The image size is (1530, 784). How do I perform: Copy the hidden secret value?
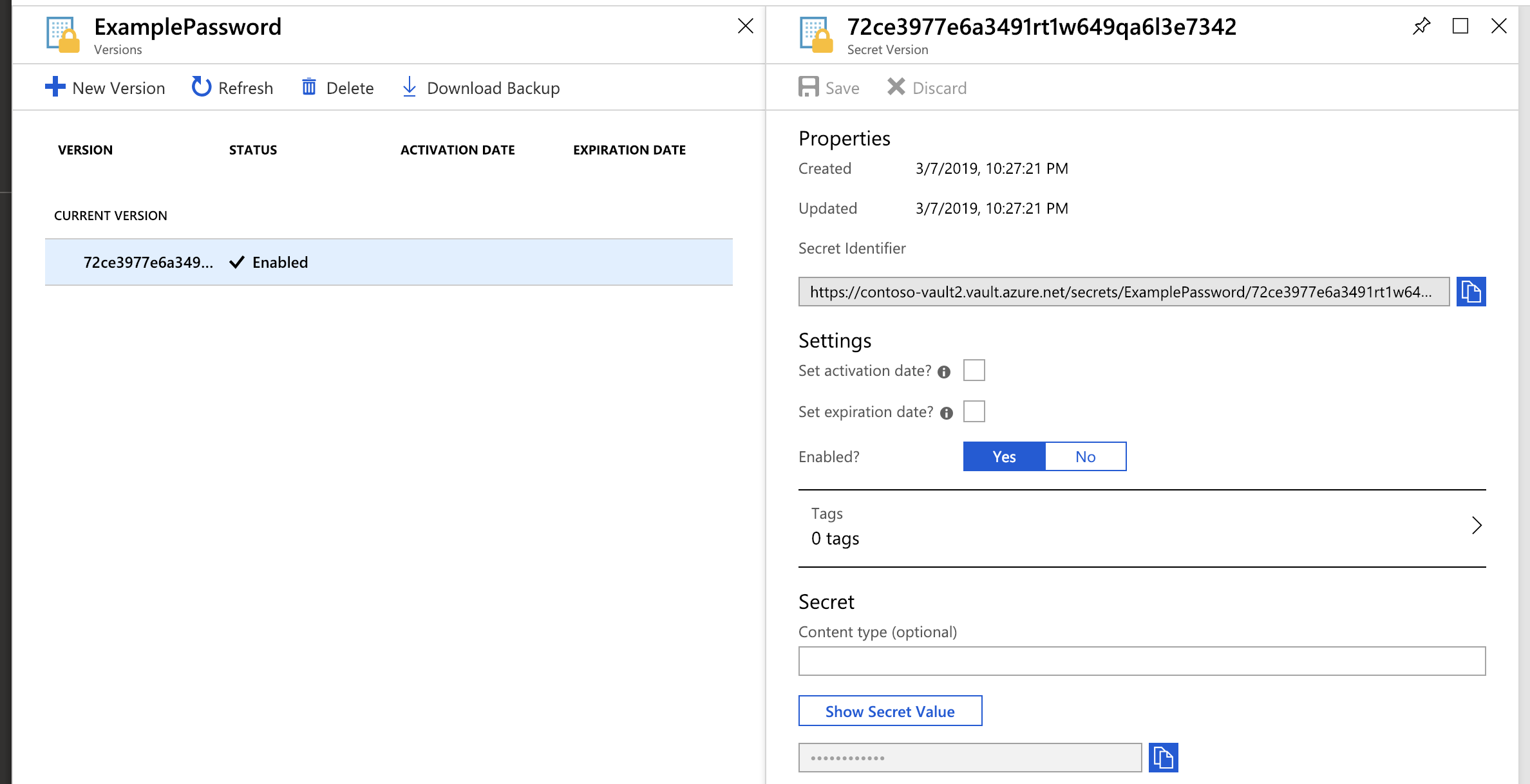coord(1163,758)
